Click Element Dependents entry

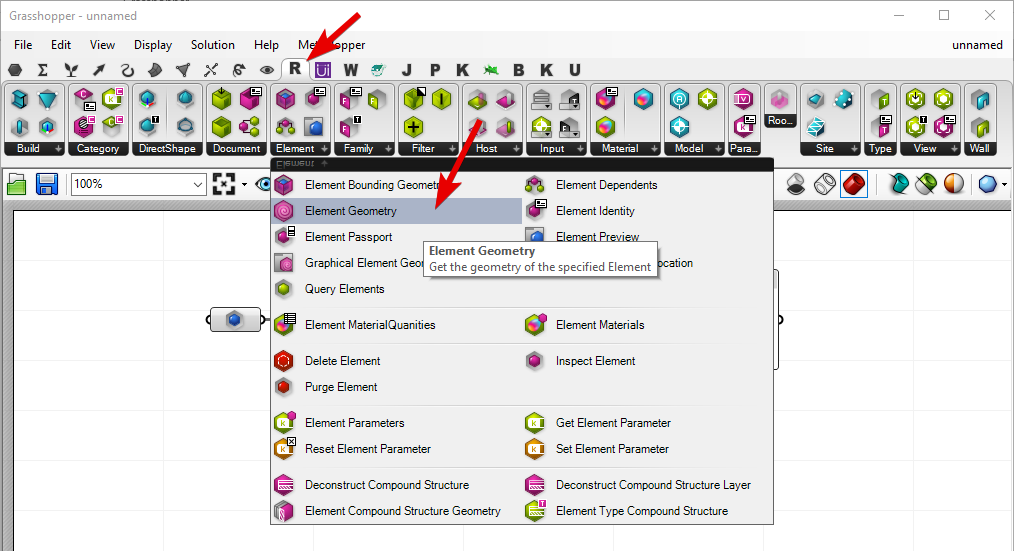606,185
